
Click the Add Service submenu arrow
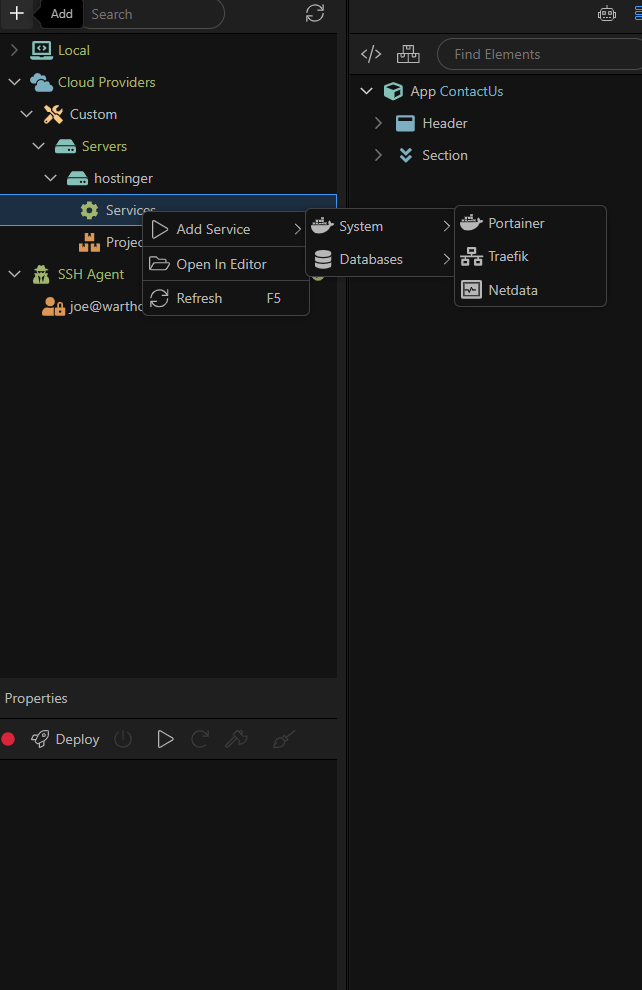click(x=298, y=229)
